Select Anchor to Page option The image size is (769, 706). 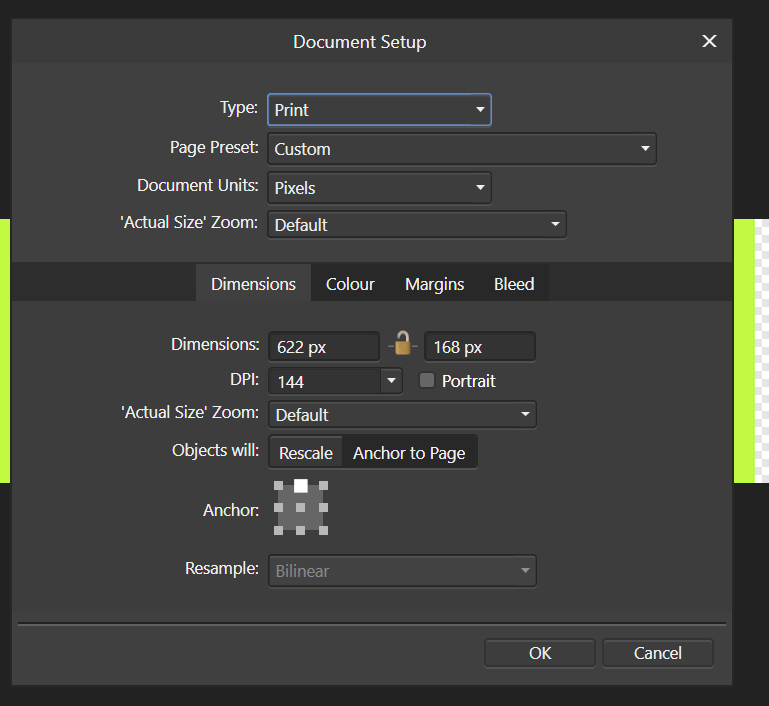point(409,453)
